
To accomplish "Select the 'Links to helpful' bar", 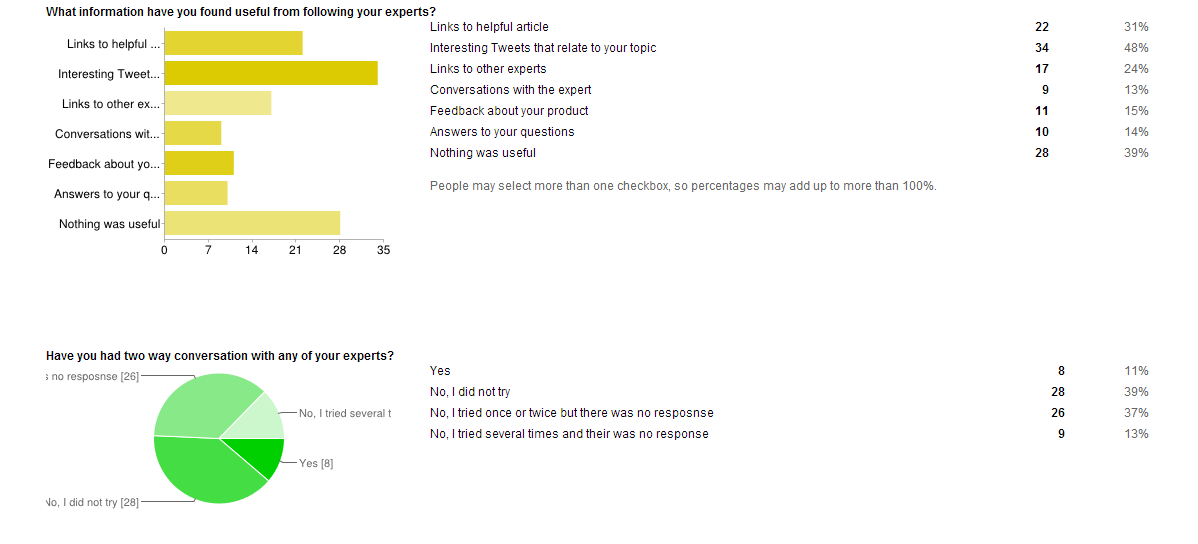I will [234, 44].
